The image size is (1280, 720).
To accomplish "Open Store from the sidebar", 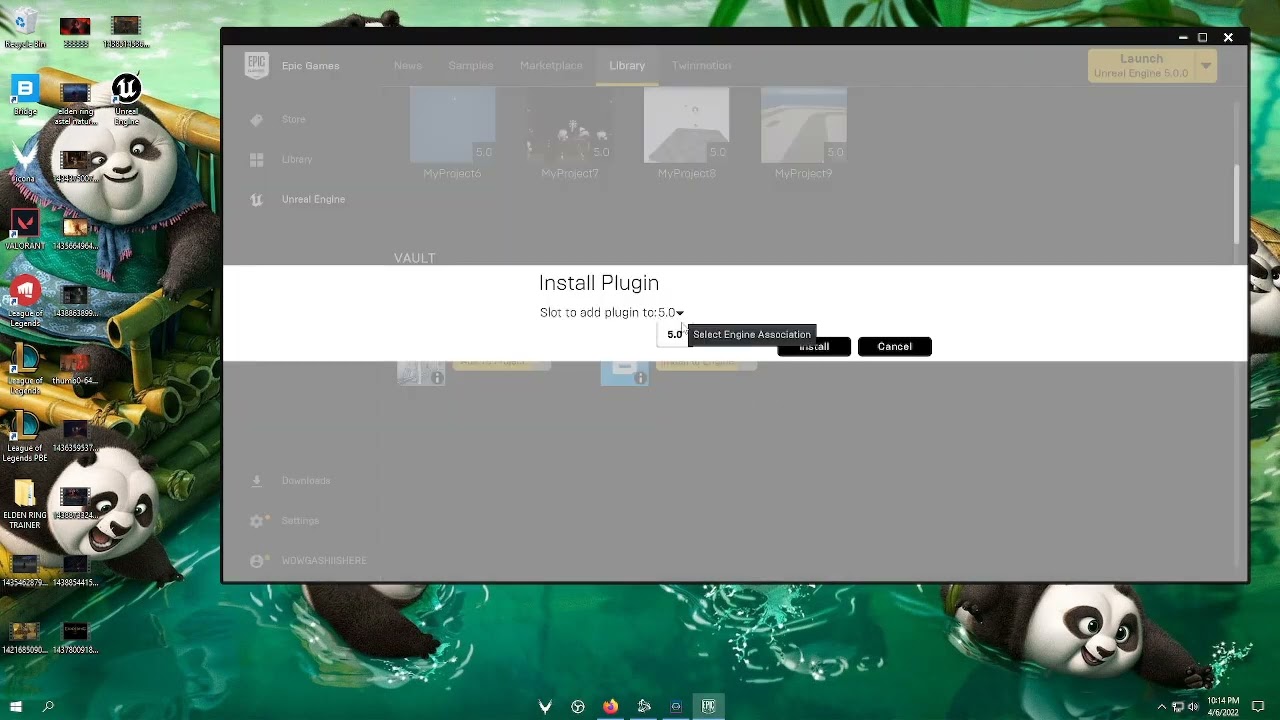I will [293, 119].
